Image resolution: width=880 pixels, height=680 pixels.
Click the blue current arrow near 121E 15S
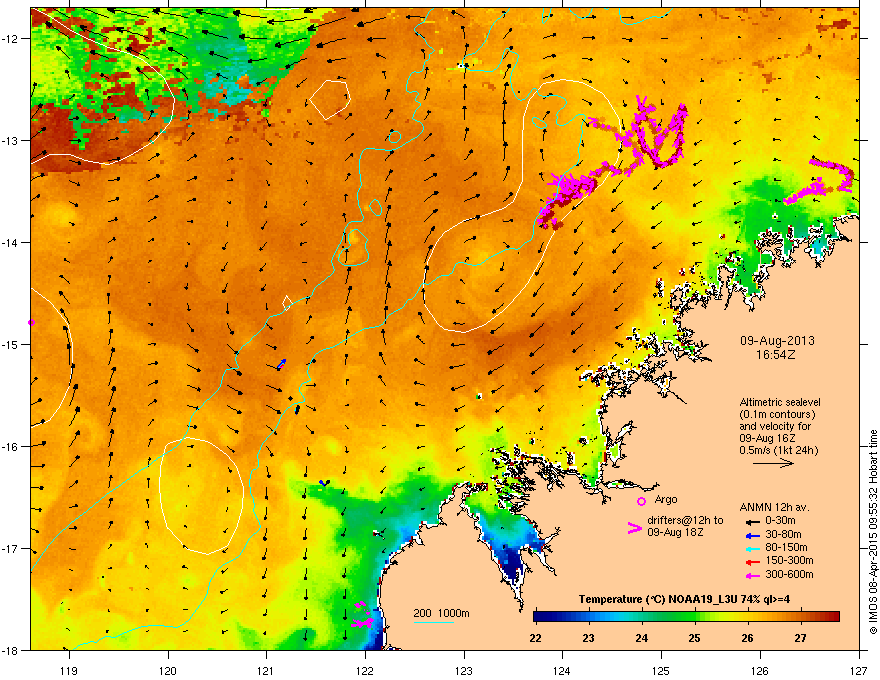click(282, 364)
